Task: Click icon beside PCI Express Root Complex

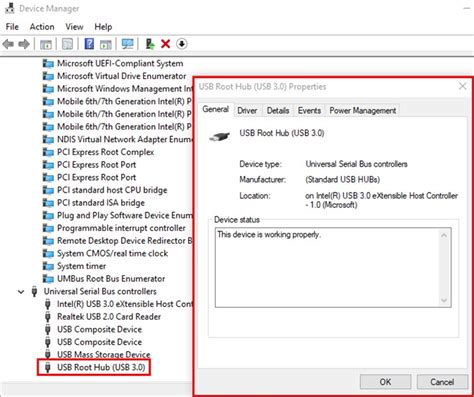Action: click(48, 152)
